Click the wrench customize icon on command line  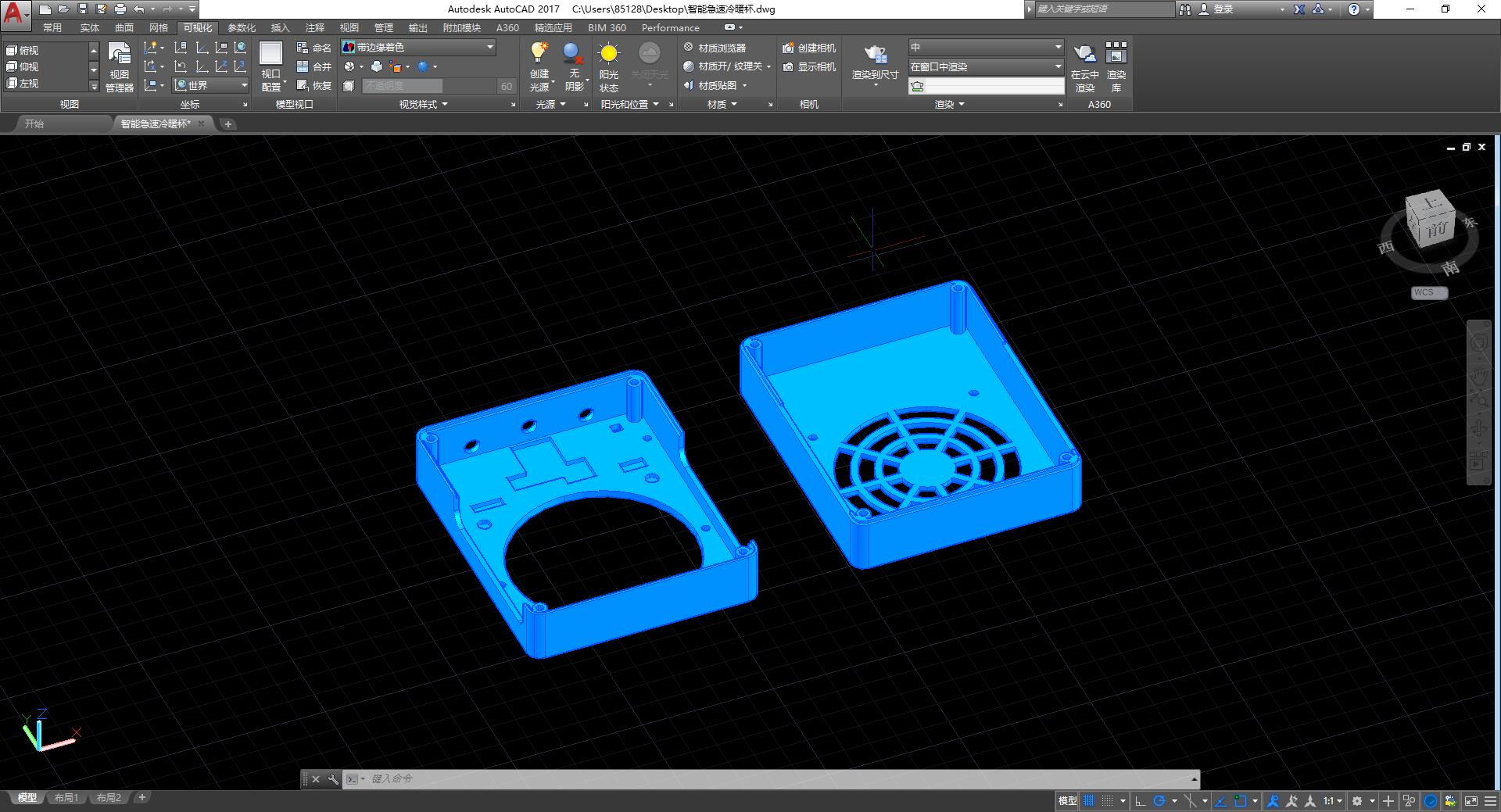(333, 778)
